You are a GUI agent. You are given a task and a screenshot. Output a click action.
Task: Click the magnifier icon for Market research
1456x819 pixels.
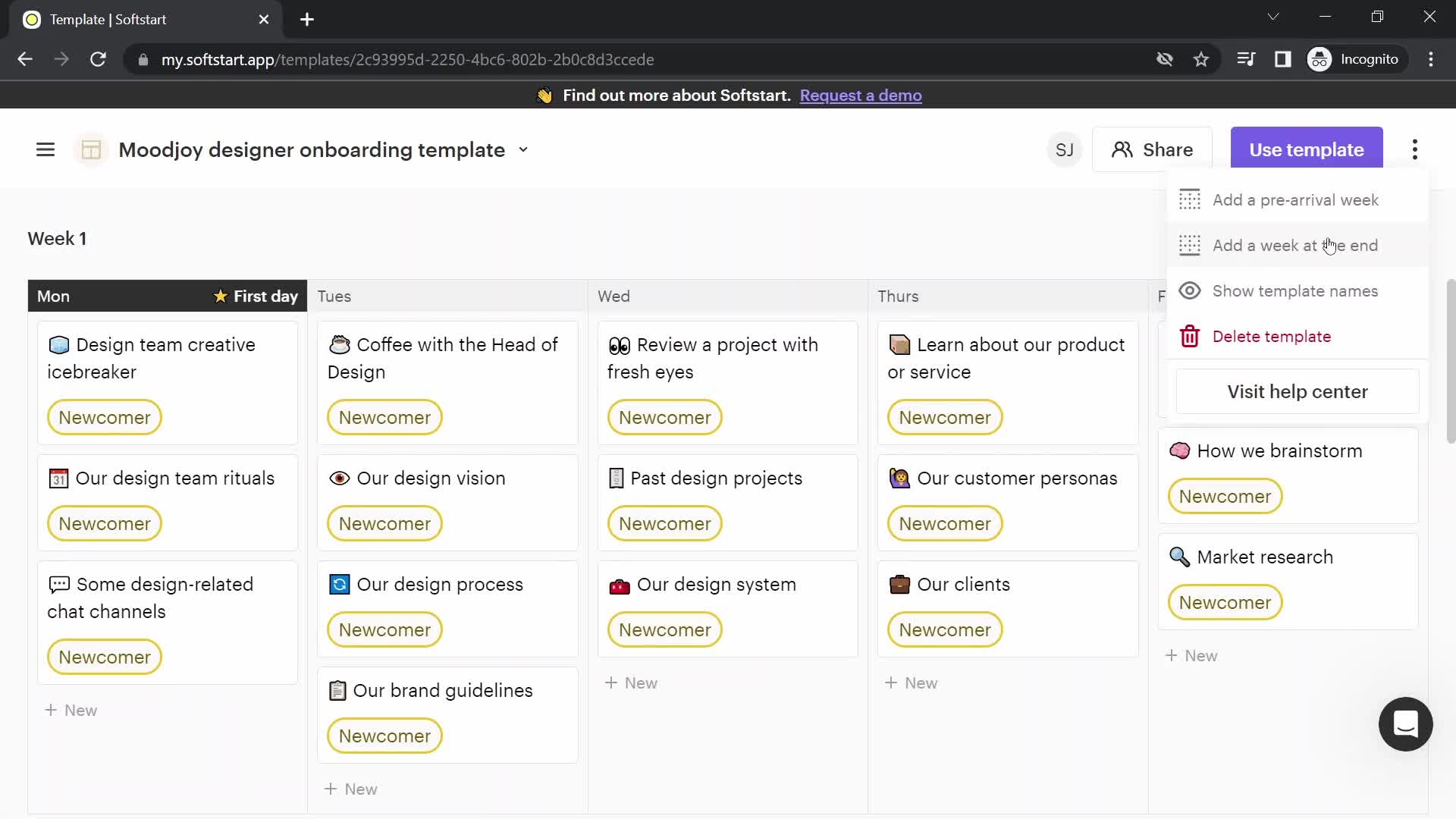pyautogui.click(x=1179, y=557)
